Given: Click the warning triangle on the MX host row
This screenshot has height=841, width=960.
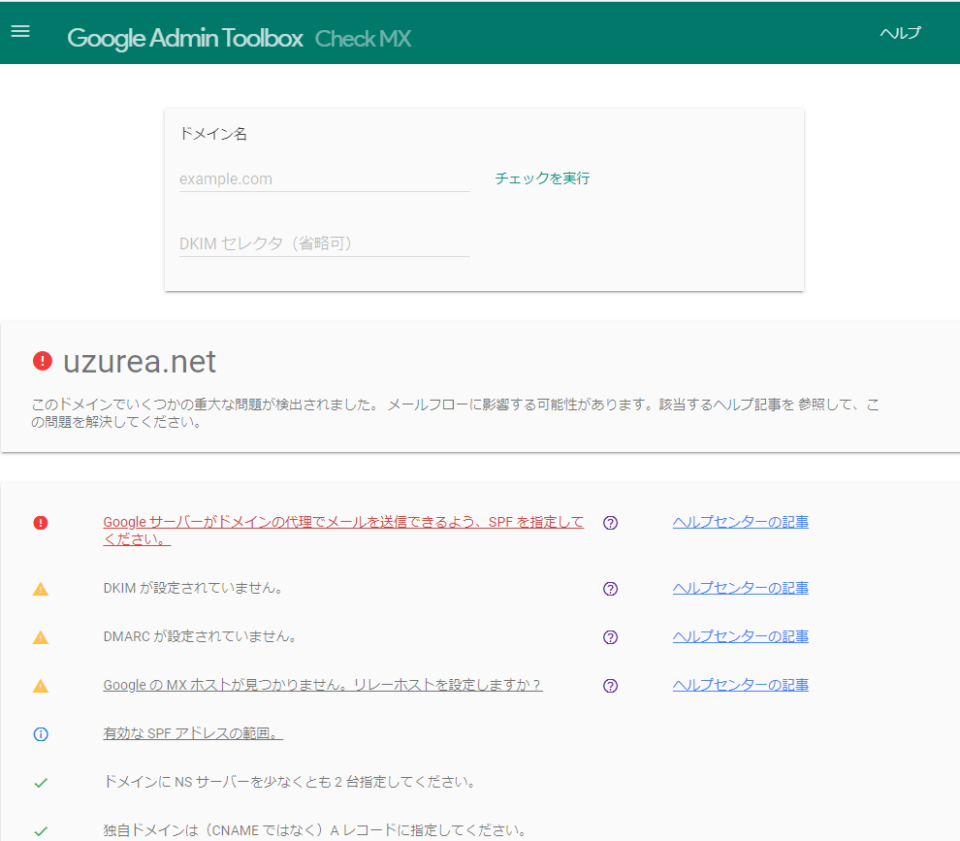Looking at the screenshot, I should tap(40, 685).
